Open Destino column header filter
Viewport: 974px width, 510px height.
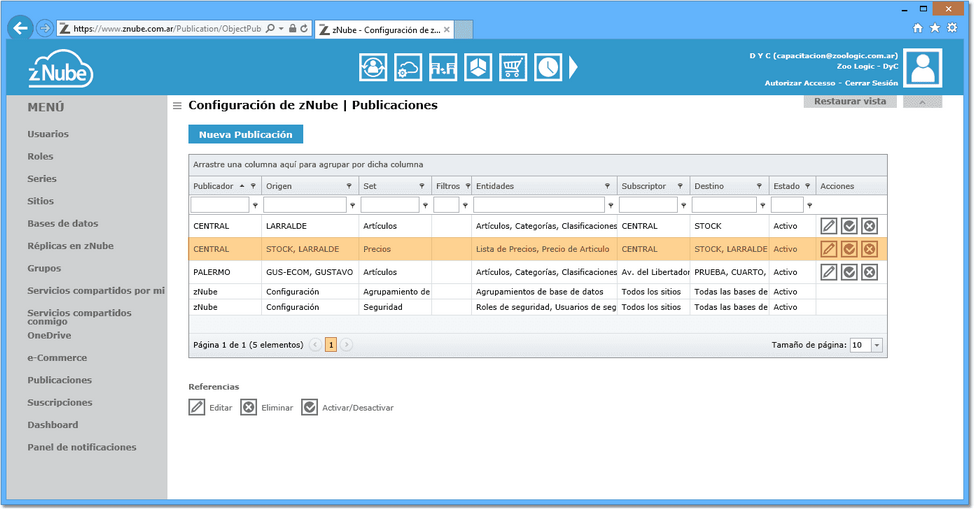759,186
